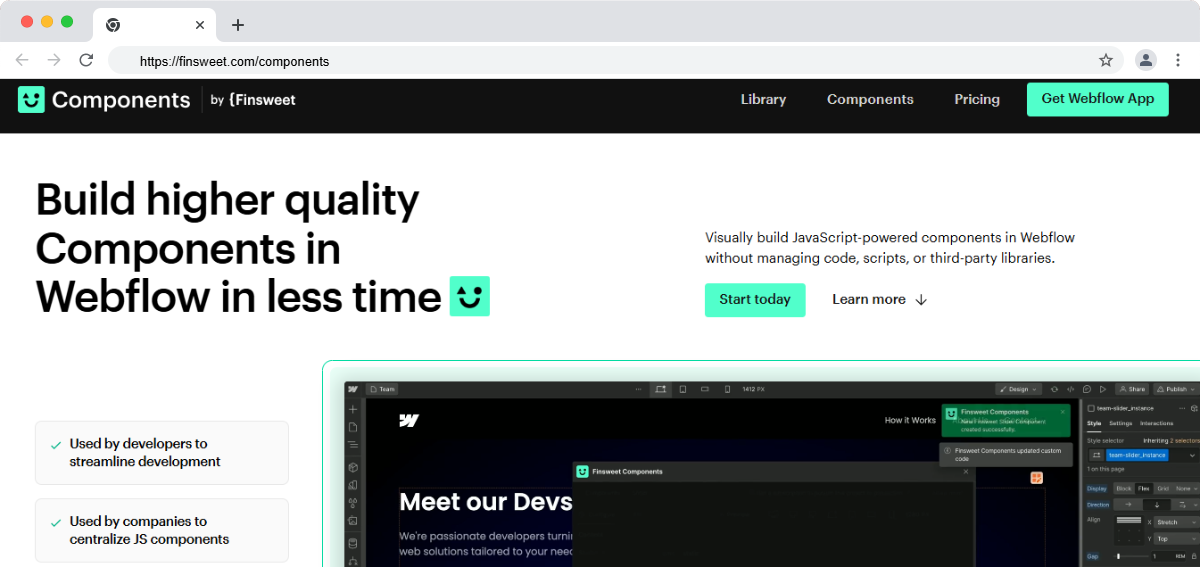Open the Pricing page
This screenshot has width=1200, height=567.
(977, 99)
